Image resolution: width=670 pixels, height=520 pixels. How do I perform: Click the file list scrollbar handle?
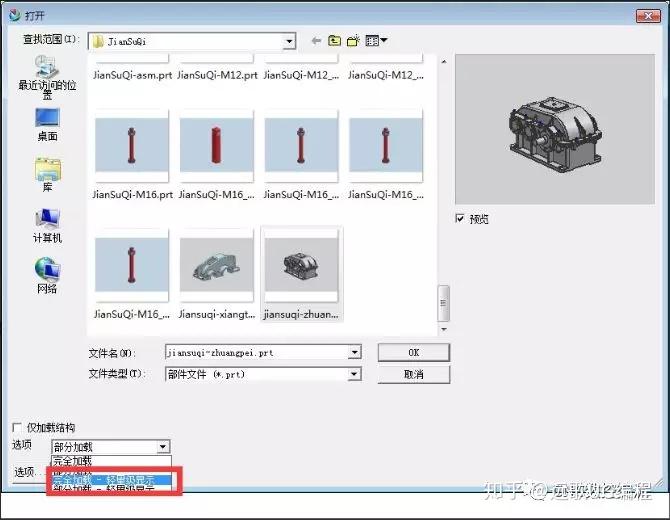pyautogui.click(x=444, y=303)
